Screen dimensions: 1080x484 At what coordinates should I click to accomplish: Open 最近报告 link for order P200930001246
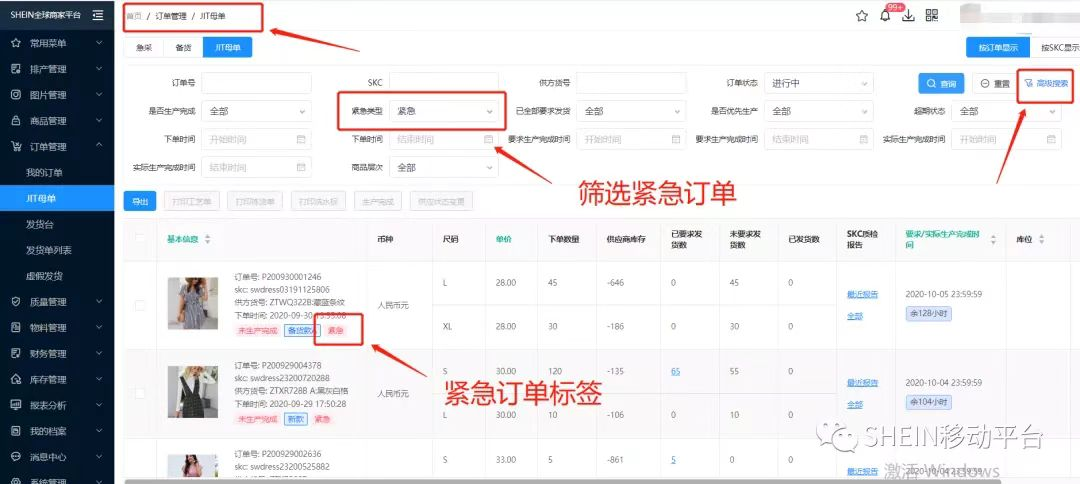pos(862,295)
